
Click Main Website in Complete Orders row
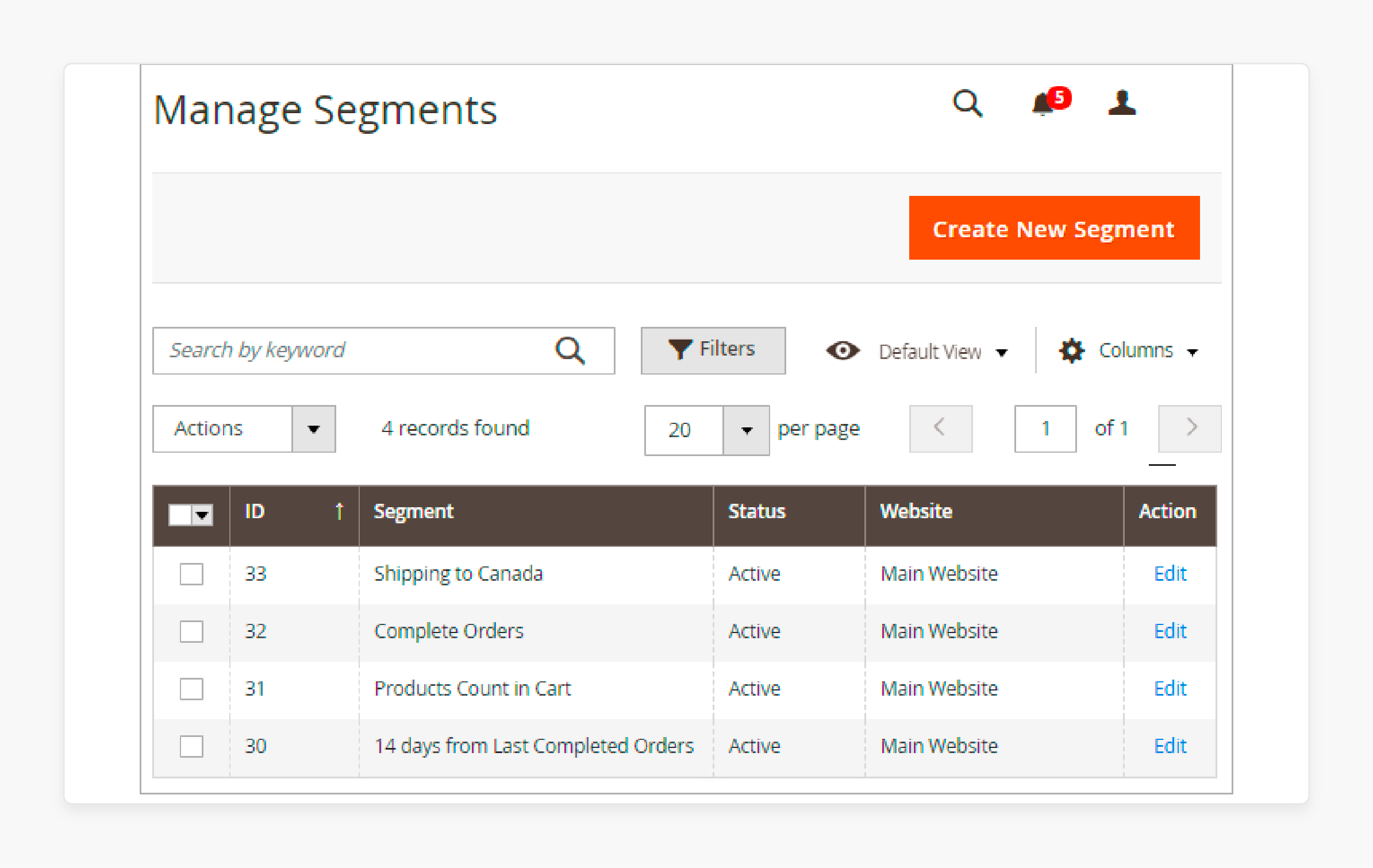[939, 631]
